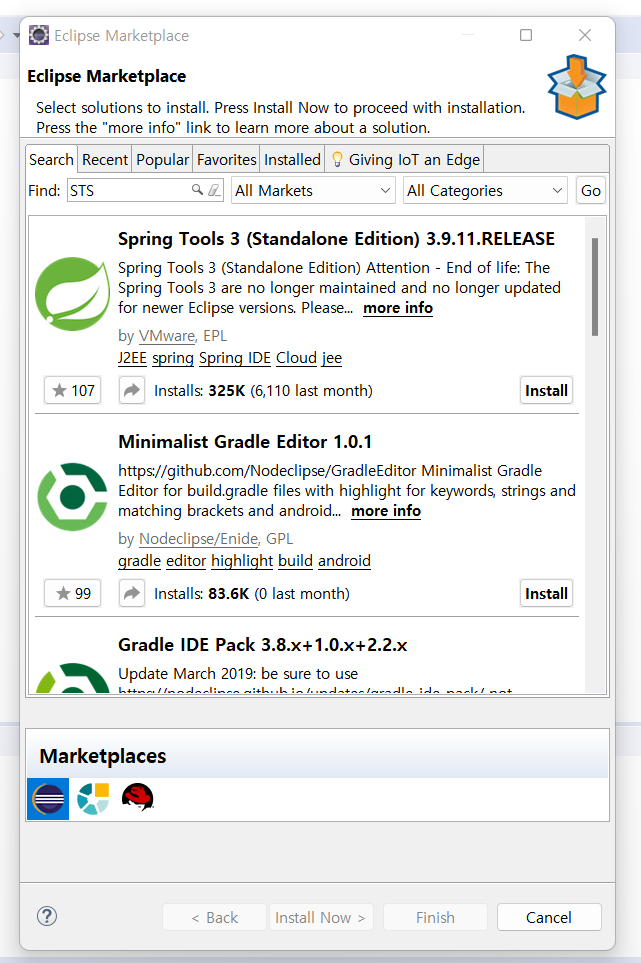The image size is (641, 963).
Task: Click the gradle tag link
Action: tap(139, 561)
